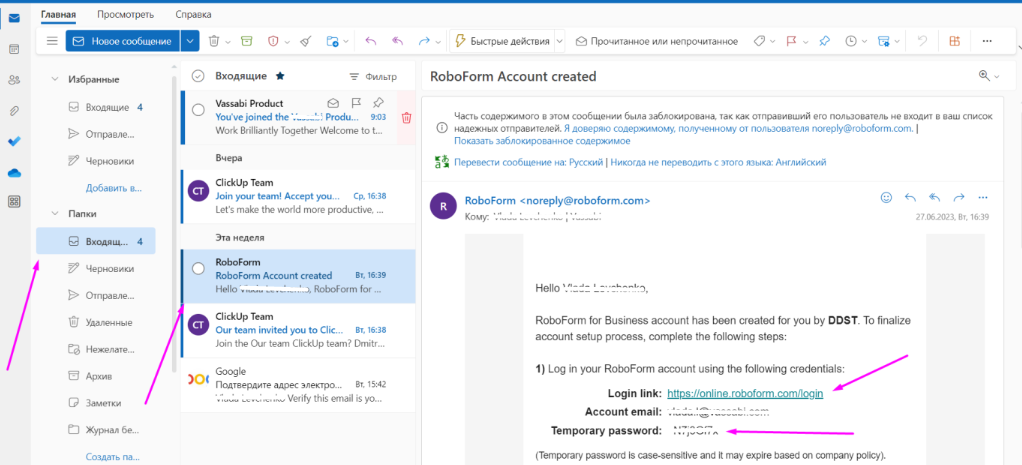Screen dimensions: 1022x465
Task: Toggle the hamburger navigation pane button
Action: pyautogui.click(x=52, y=41)
